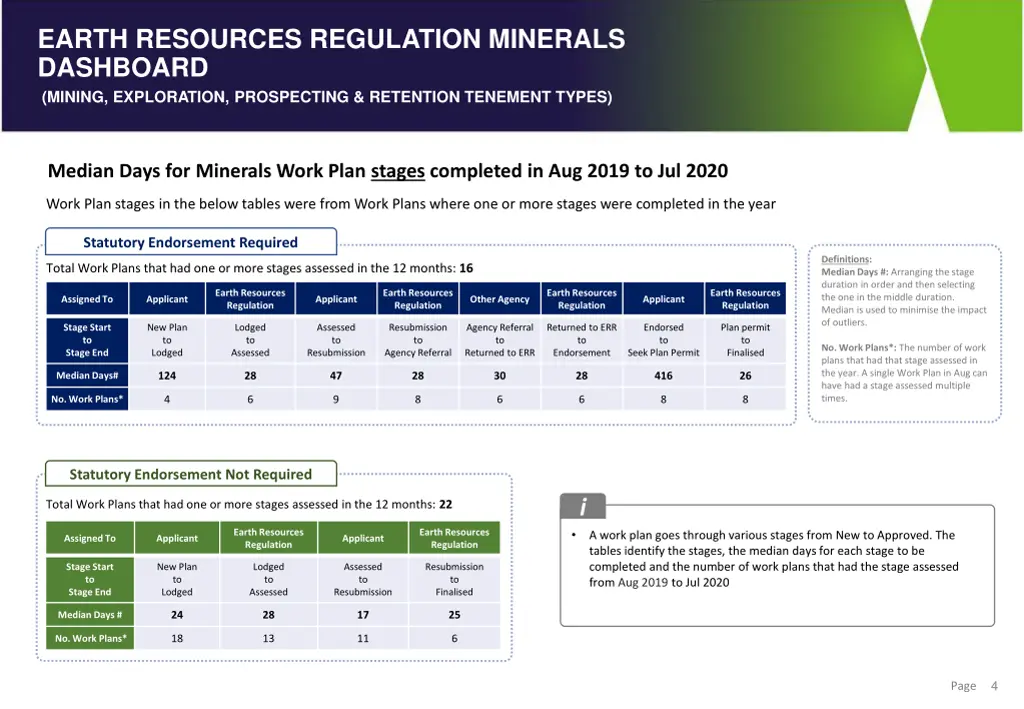Click New Plan to Lodged in the green table

point(177,580)
